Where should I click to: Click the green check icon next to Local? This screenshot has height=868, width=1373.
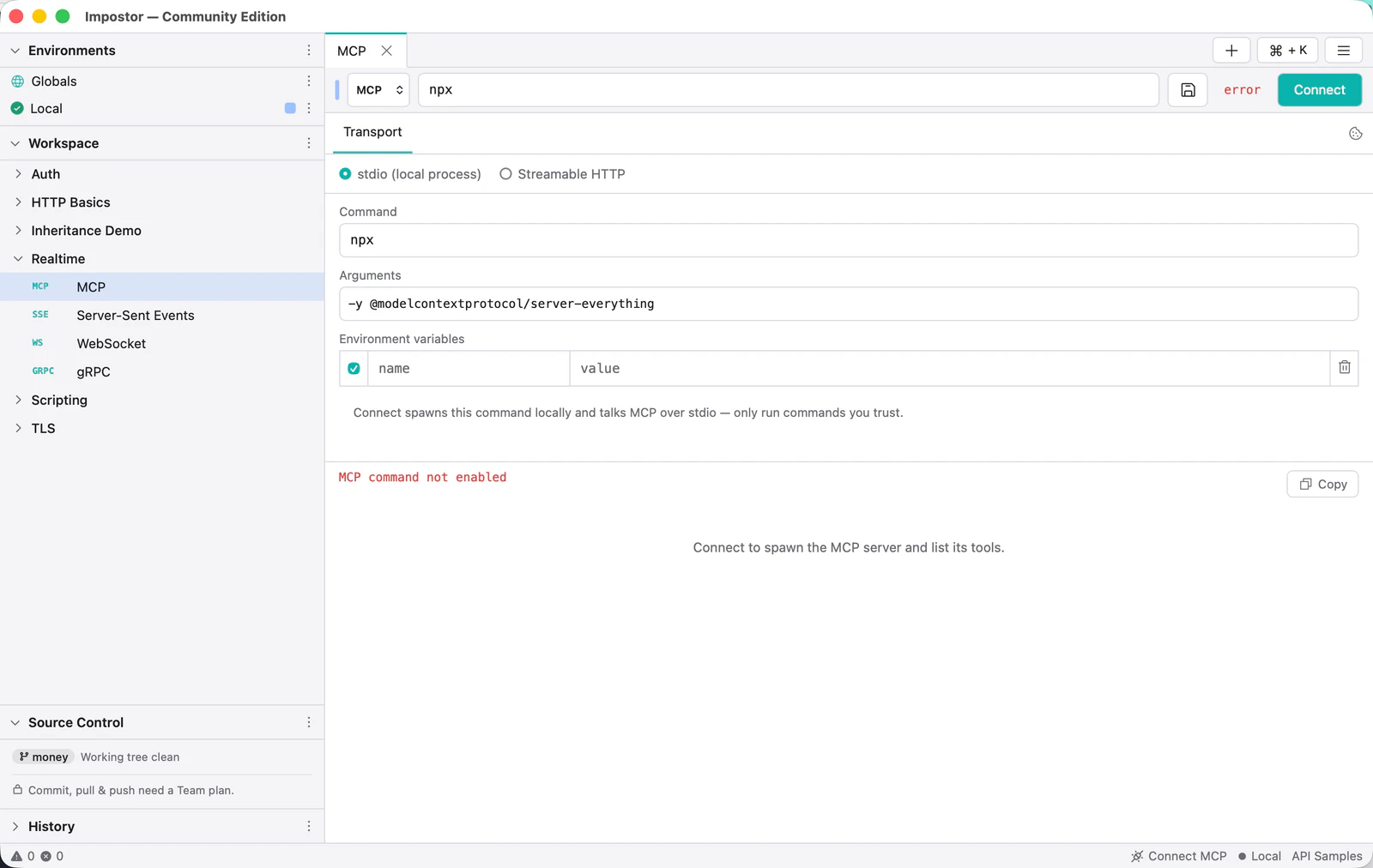(x=17, y=109)
